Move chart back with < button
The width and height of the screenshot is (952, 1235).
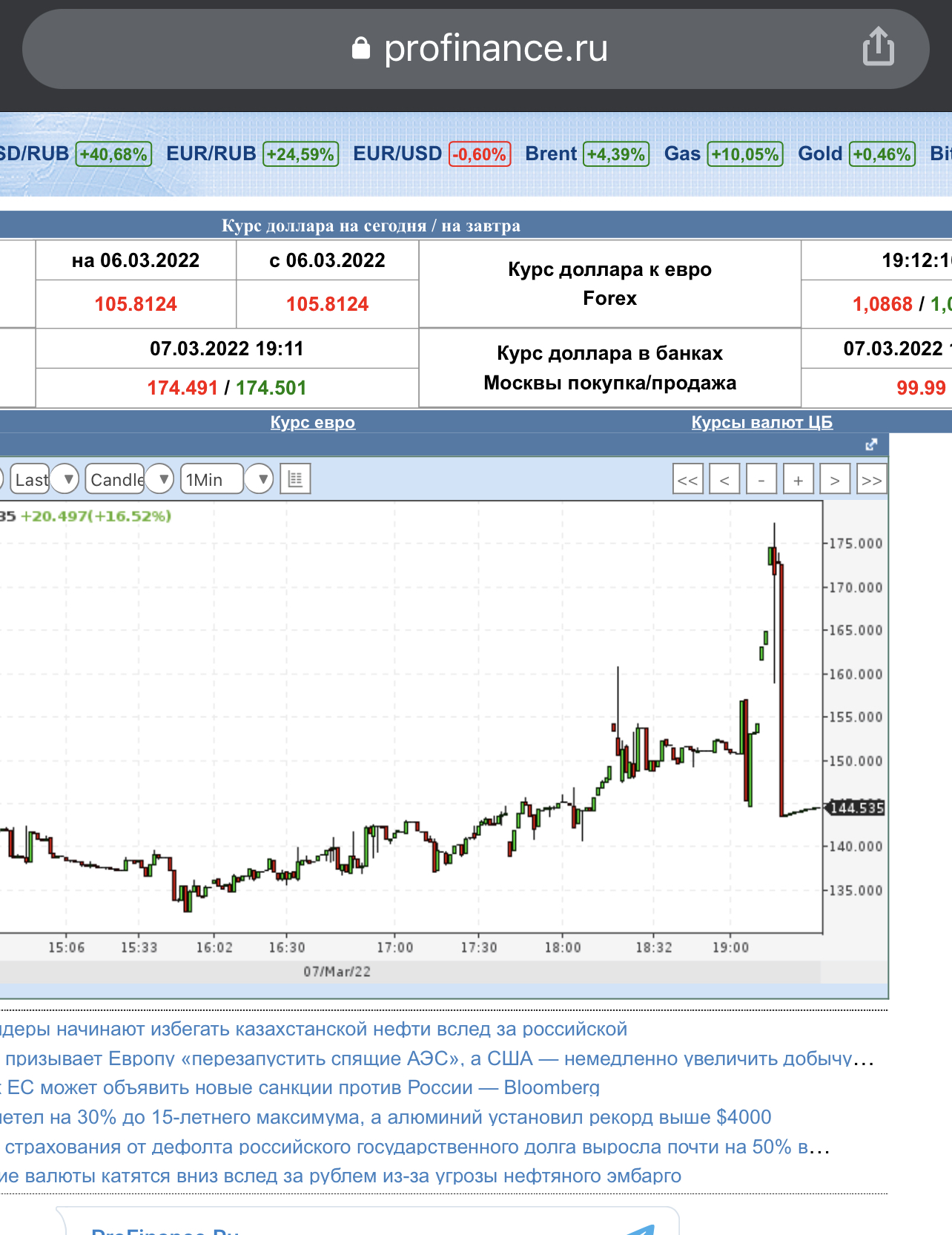724,480
